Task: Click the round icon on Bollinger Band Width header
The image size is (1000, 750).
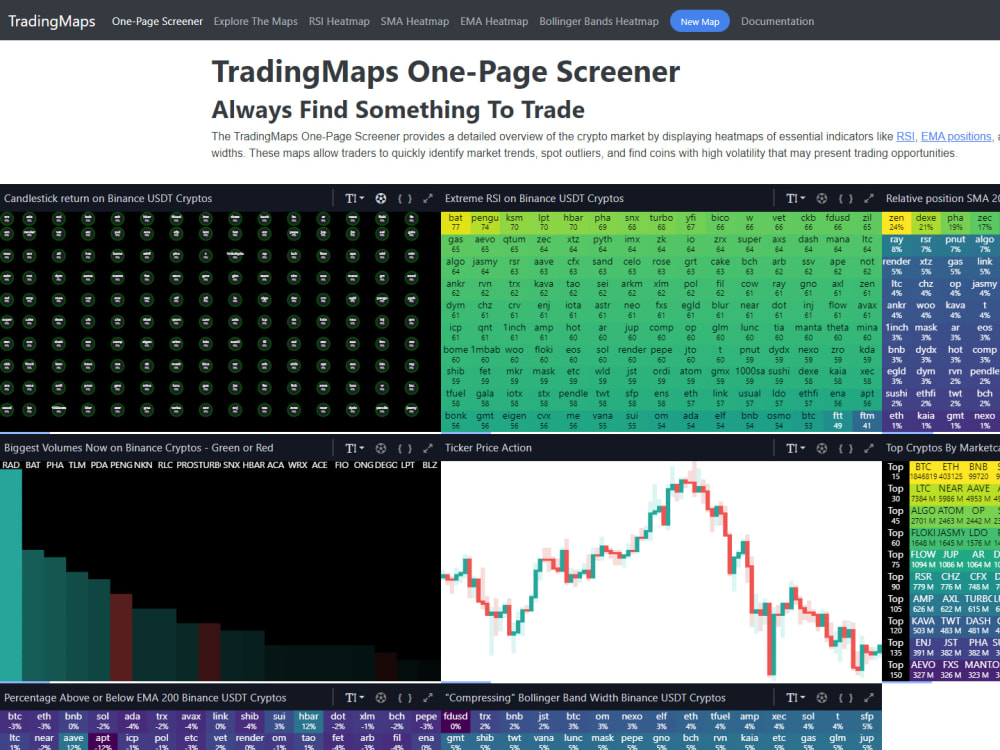Action: pos(821,698)
